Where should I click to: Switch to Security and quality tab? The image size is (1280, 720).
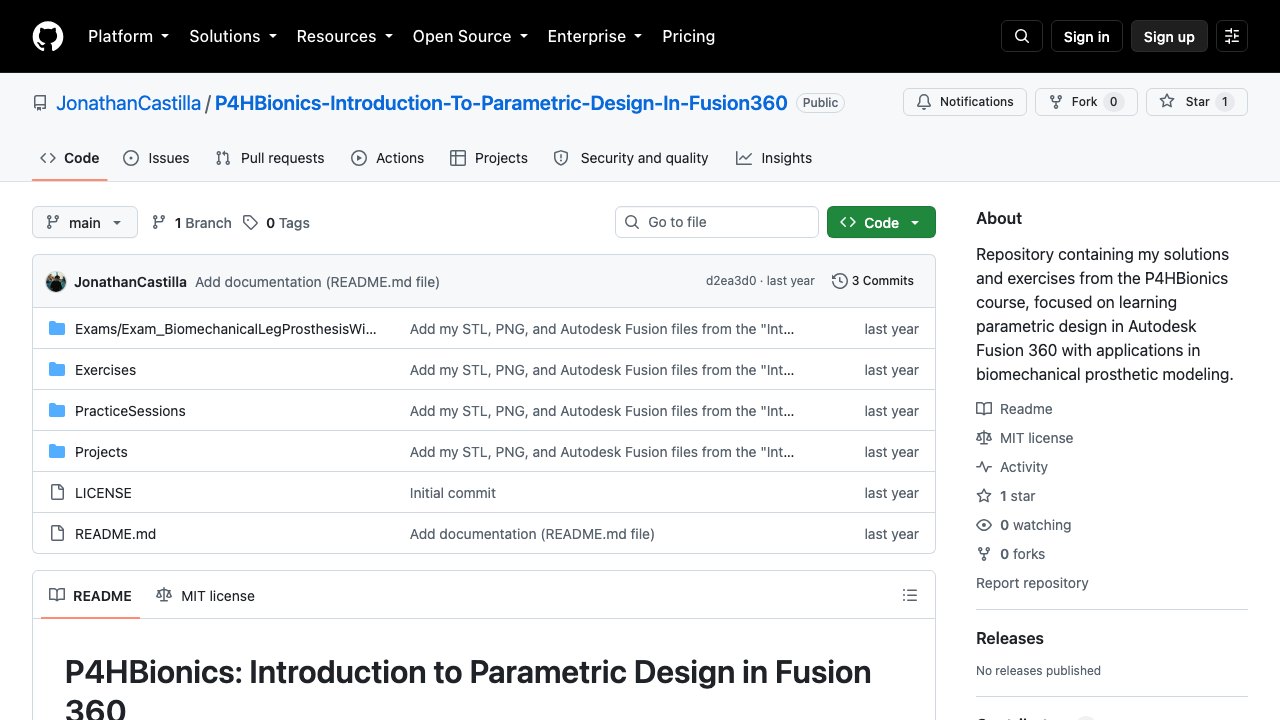pyautogui.click(x=631, y=158)
